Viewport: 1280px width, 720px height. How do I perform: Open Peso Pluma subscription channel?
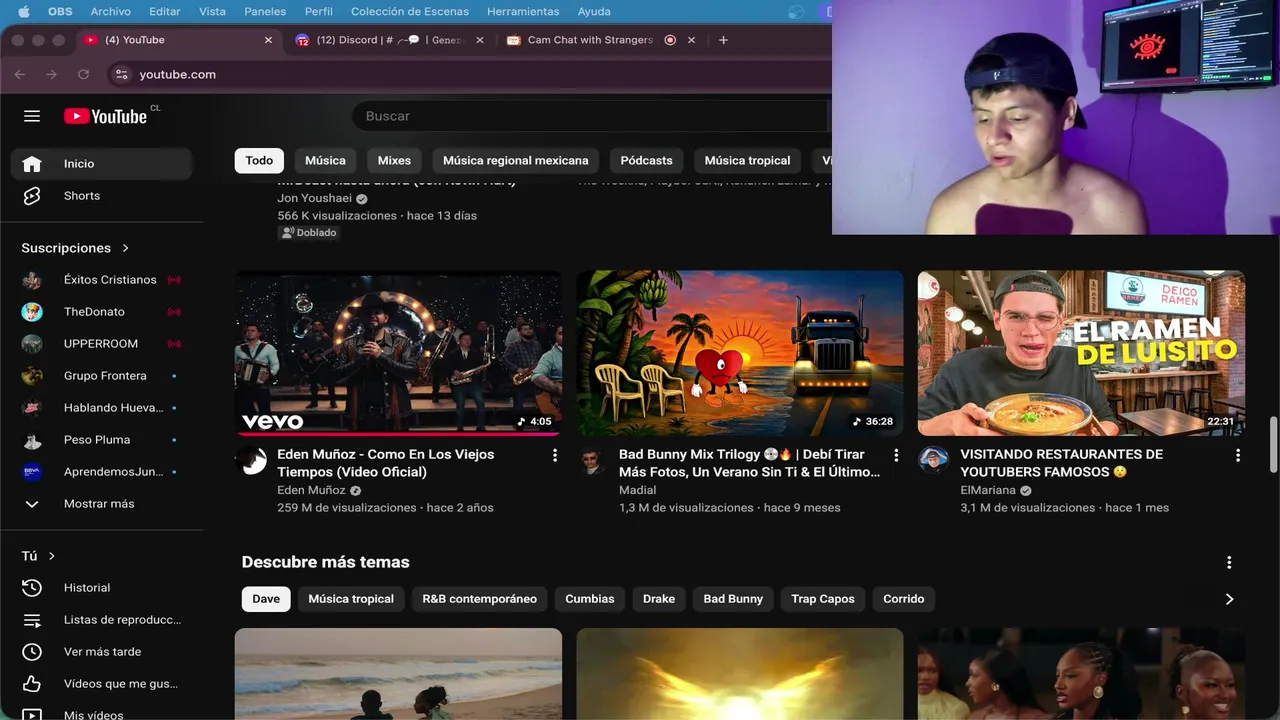click(x=101, y=440)
